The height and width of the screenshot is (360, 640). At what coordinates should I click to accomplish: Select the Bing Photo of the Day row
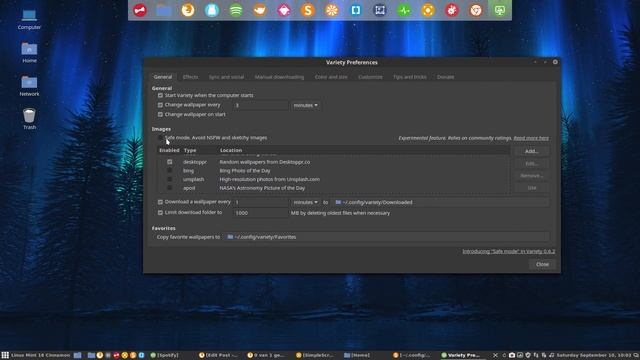point(334,171)
